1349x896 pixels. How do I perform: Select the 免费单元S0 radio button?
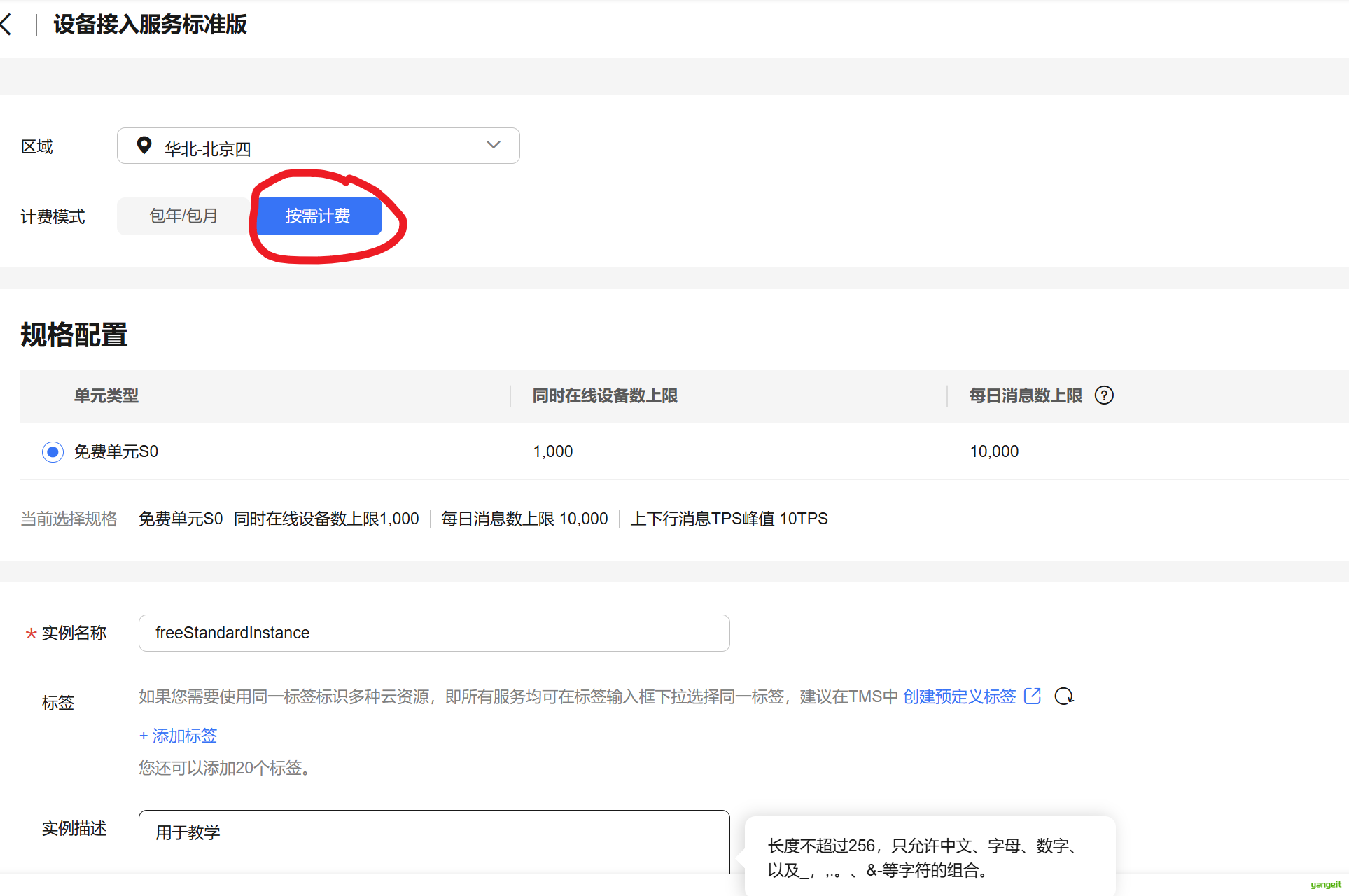pyautogui.click(x=53, y=452)
